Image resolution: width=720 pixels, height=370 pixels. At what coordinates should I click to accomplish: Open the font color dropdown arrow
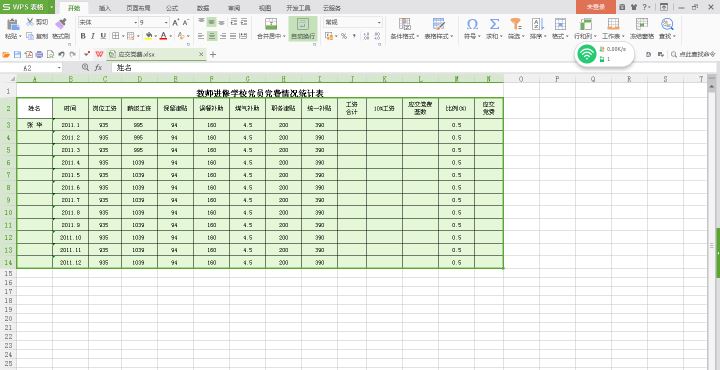[x=170, y=36]
